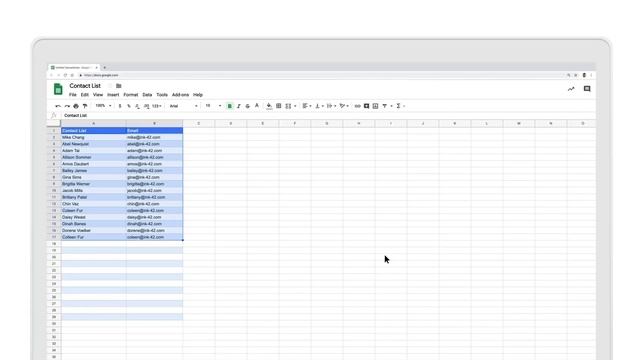Click the Create a filter icon

pyautogui.click(x=384, y=106)
